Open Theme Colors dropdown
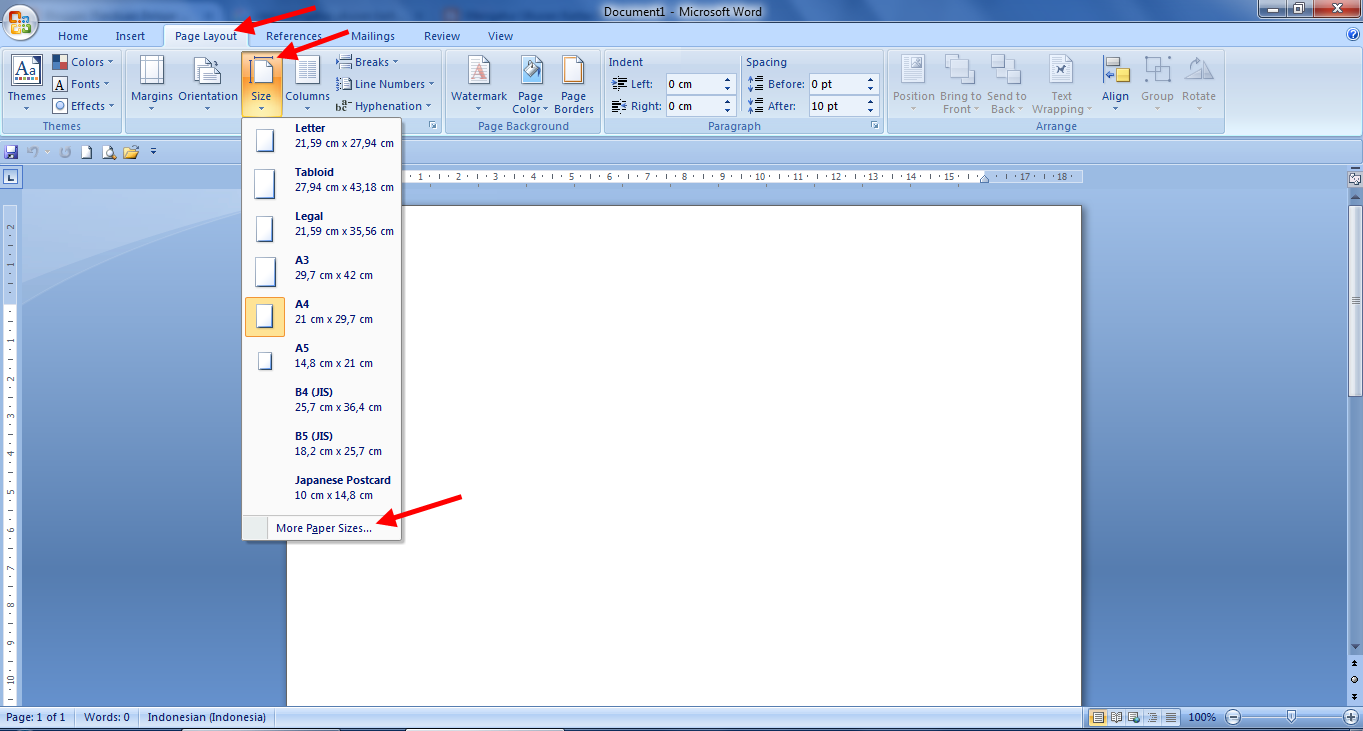Screen dimensions: 1363x731 (x=83, y=62)
